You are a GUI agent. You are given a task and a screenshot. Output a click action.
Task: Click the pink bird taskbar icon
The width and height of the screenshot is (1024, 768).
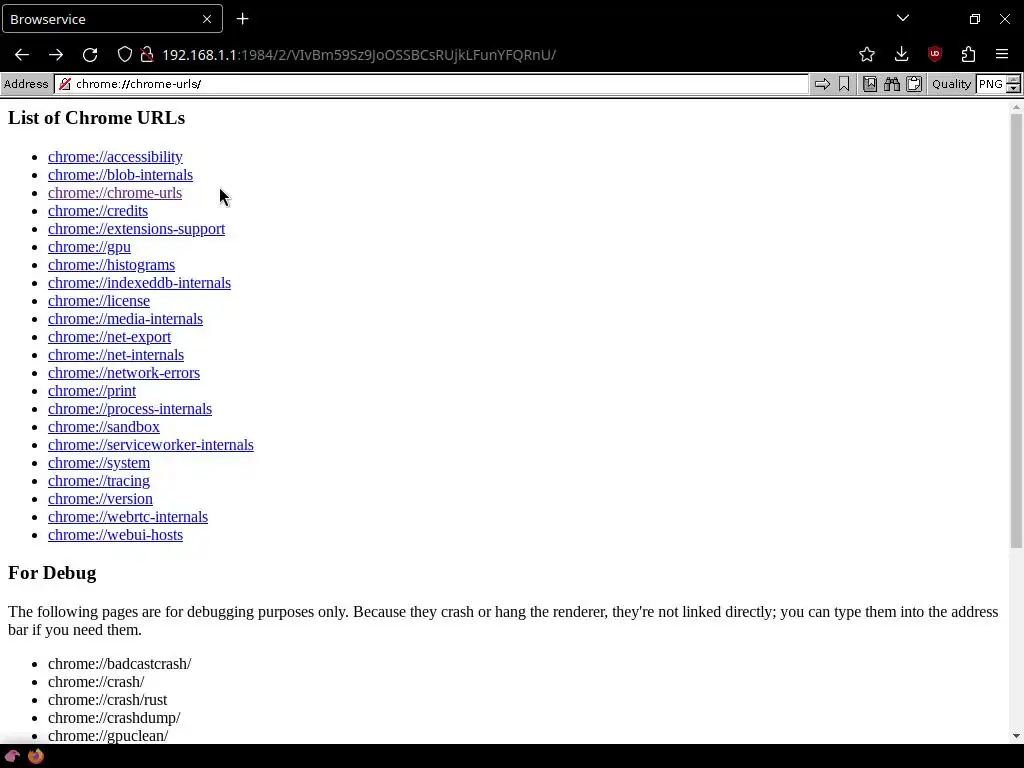click(x=13, y=756)
